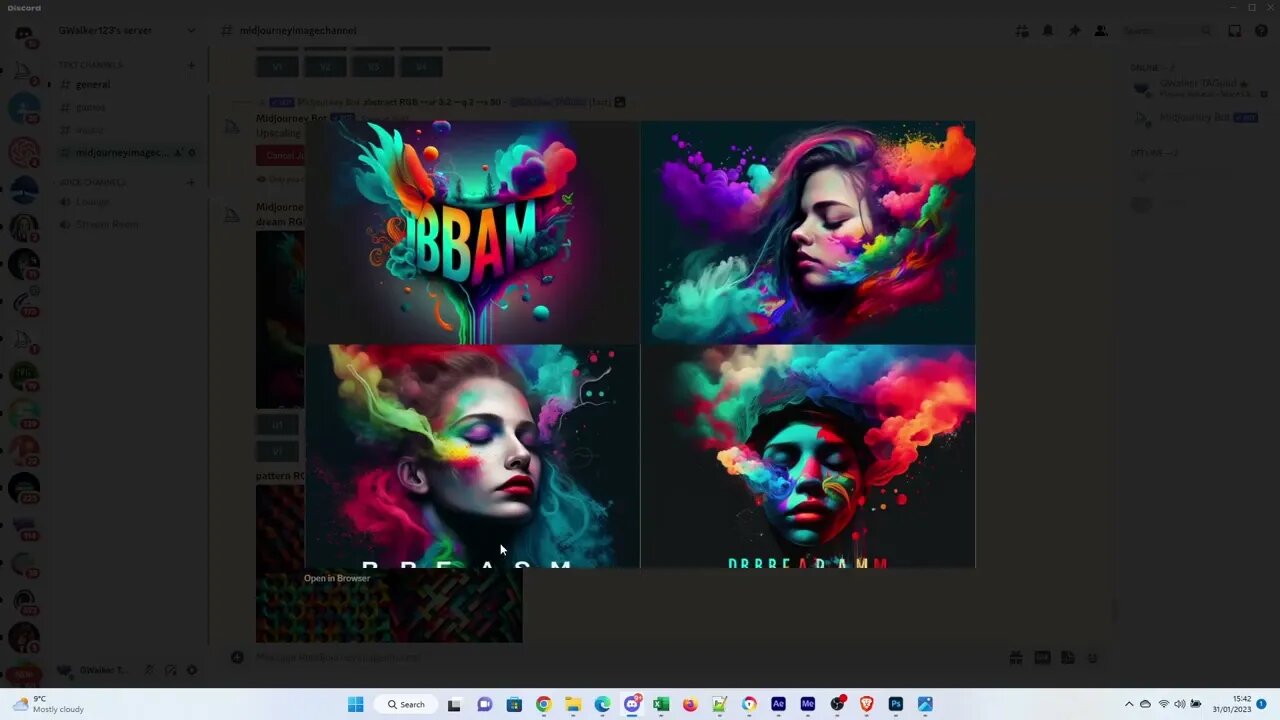
Task: Open File Explorer from taskbar
Action: click(573, 704)
